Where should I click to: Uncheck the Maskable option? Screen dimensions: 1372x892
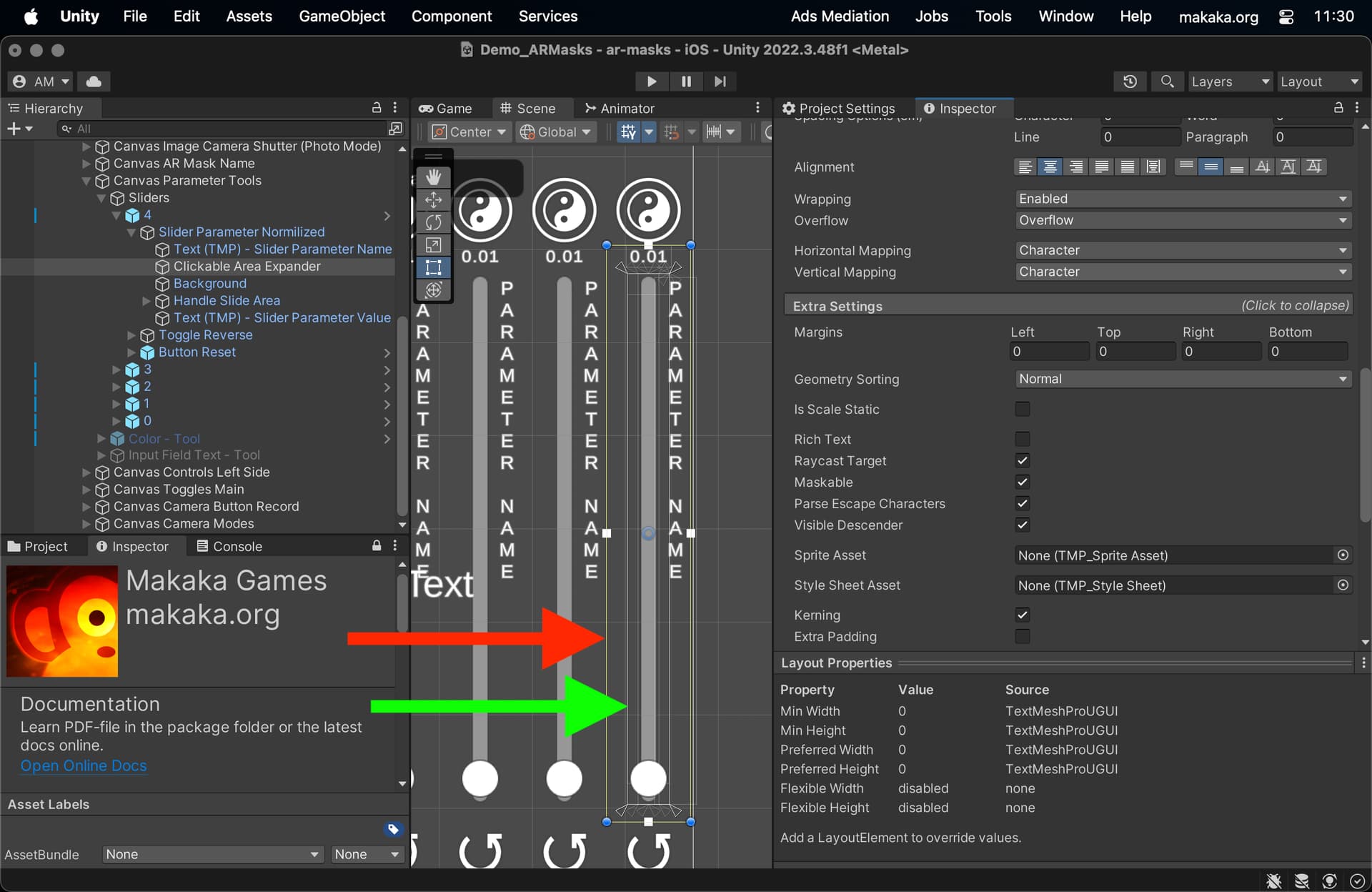pos(1022,482)
